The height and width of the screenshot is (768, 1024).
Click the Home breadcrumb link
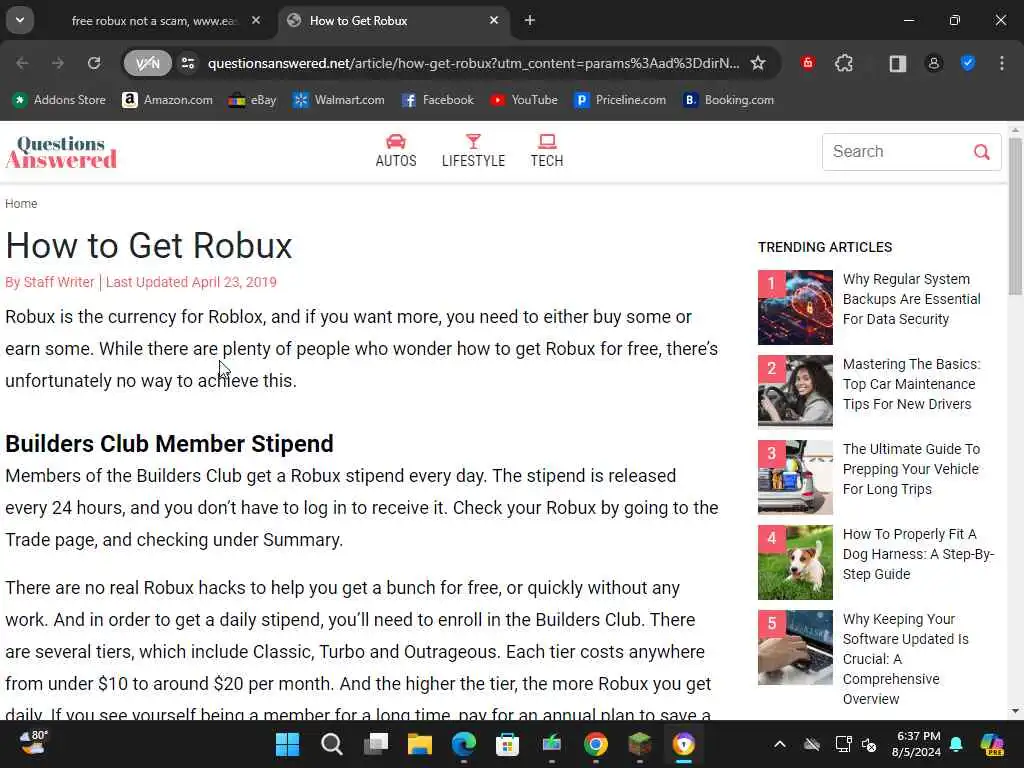22,204
